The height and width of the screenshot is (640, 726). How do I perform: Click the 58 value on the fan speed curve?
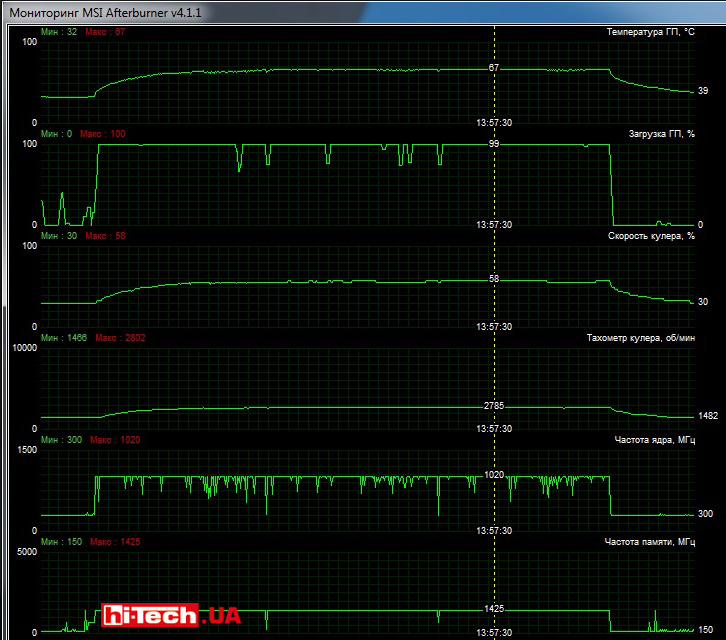pyautogui.click(x=494, y=279)
